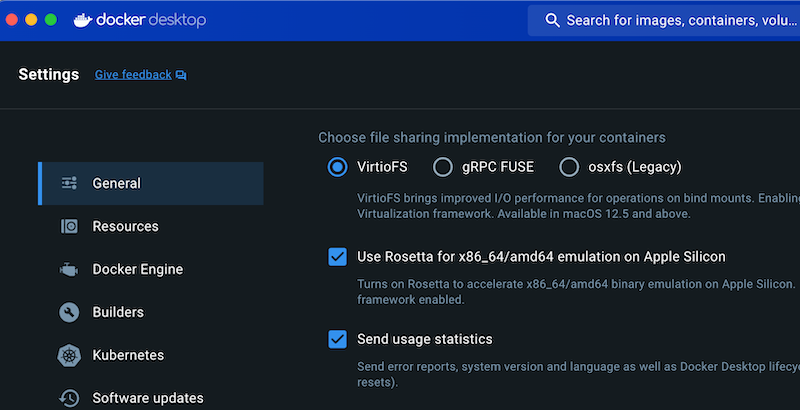Click the Builders wrench icon
The height and width of the screenshot is (410, 800).
[69, 312]
